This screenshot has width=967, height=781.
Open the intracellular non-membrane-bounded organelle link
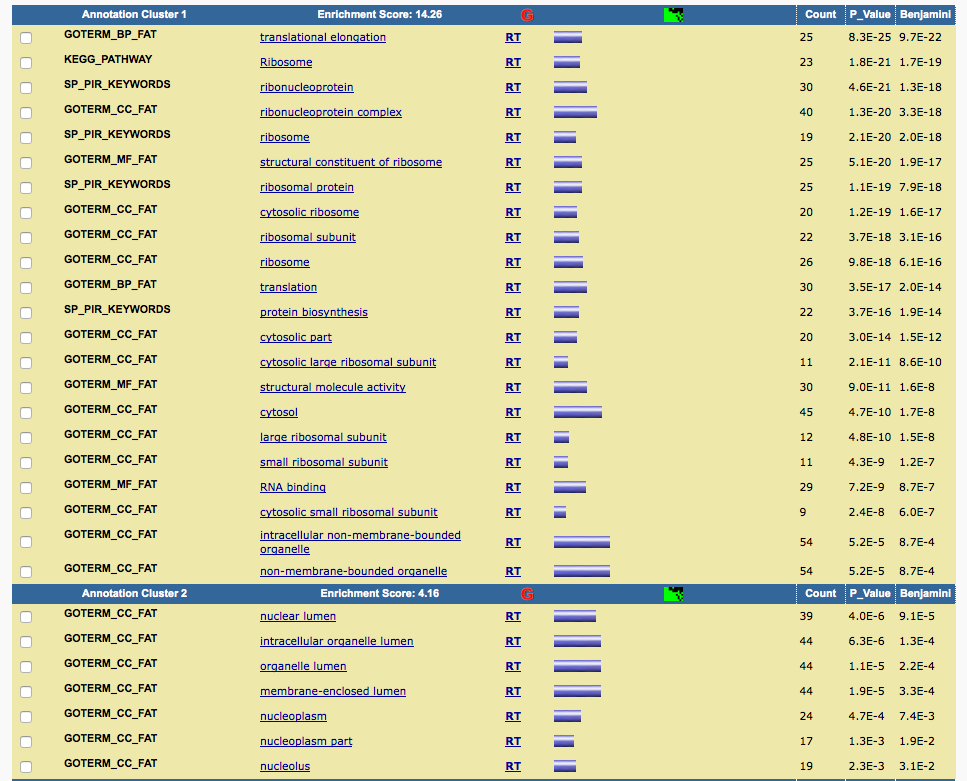[360, 542]
